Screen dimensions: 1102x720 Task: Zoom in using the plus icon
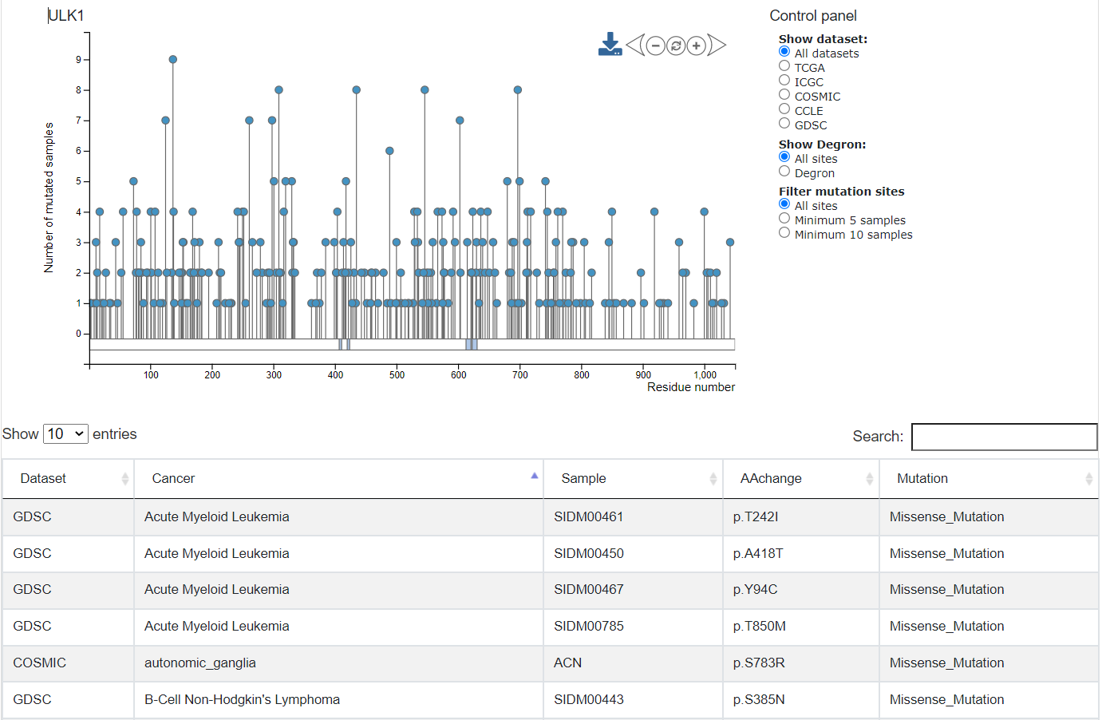click(x=696, y=45)
